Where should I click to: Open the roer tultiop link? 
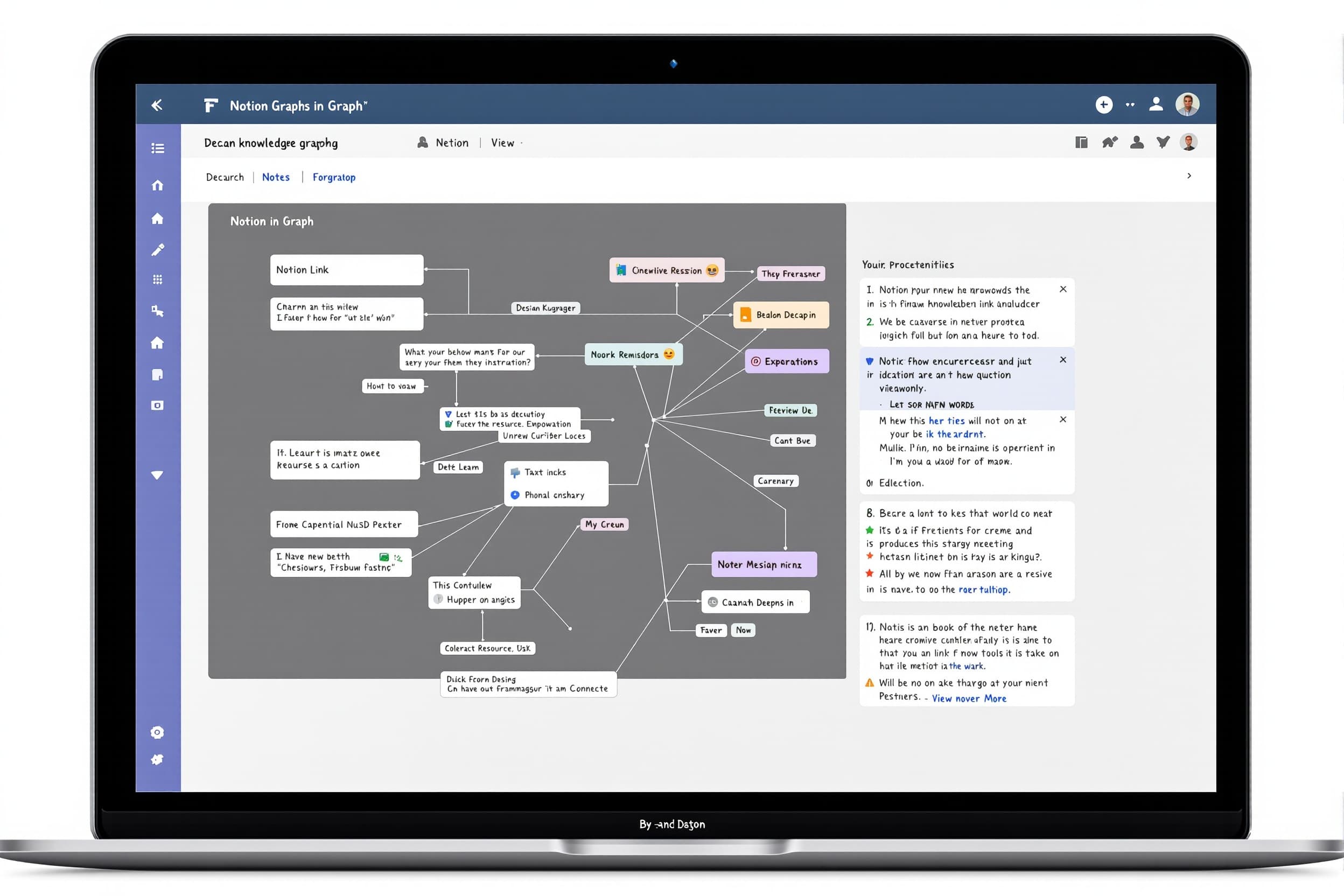[984, 590]
